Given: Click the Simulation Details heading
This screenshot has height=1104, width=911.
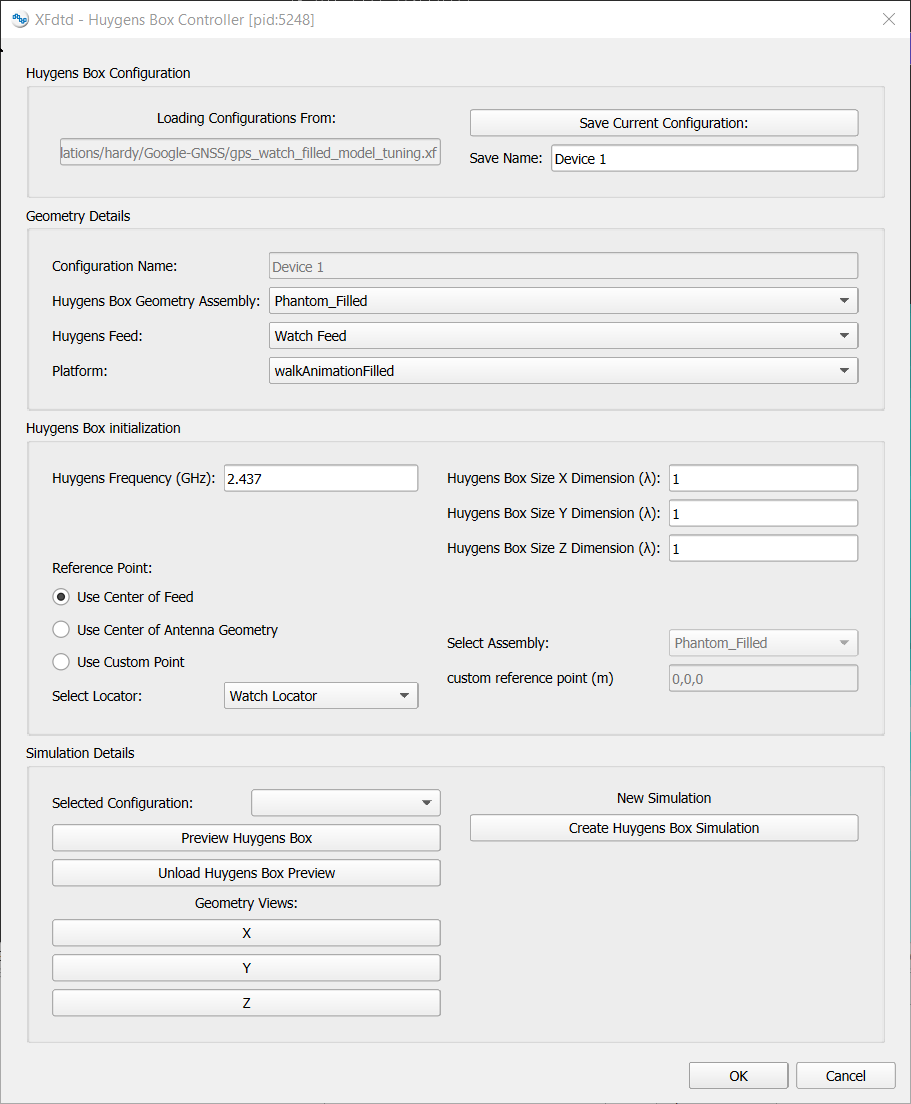Looking at the screenshot, I should (x=80, y=753).
